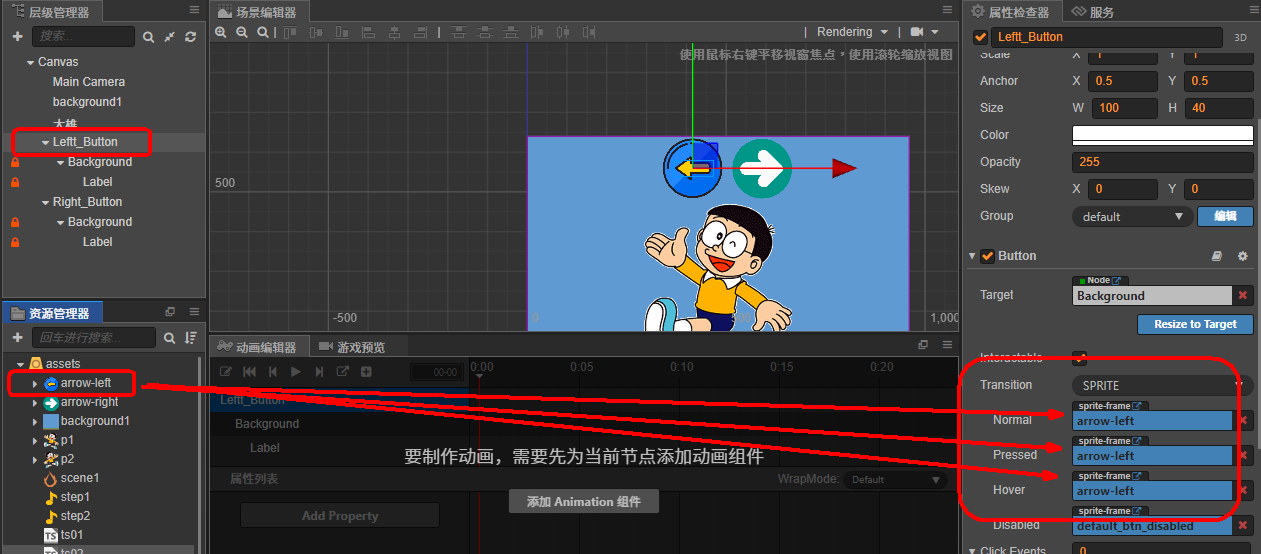The width and height of the screenshot is (1261, 554).
Task: Pop out the assets panel
Action: tap(170, 312)
